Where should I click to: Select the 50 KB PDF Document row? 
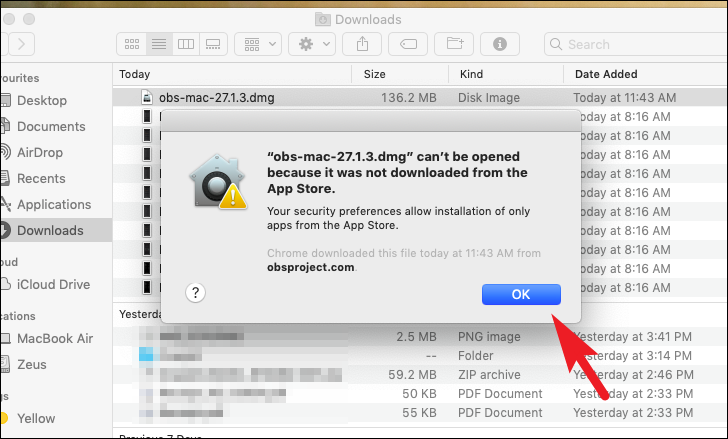tap(420, 394)
